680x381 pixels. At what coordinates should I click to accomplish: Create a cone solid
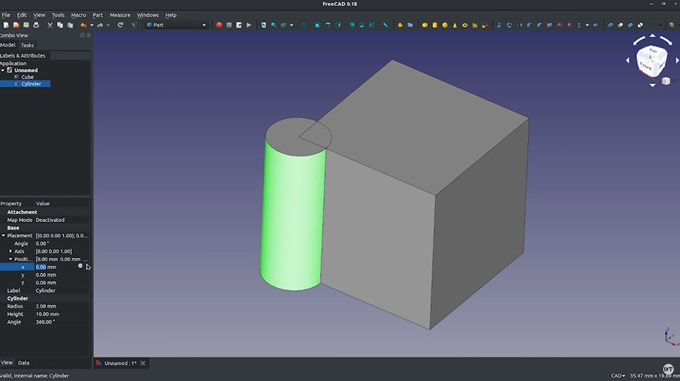(x=455, y=25)
